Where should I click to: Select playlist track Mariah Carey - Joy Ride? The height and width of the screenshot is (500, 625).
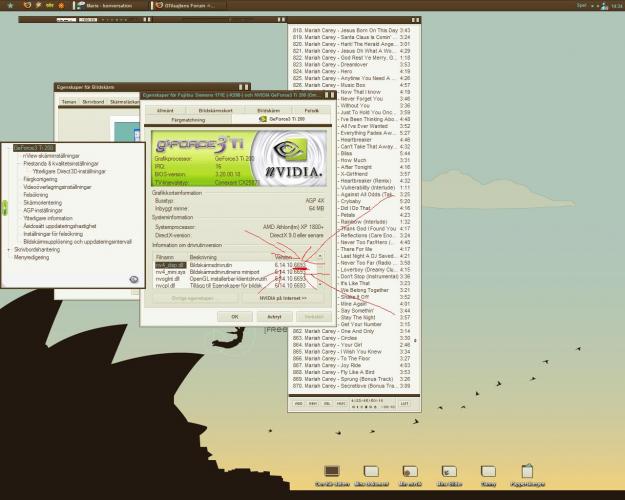coord(351,365)
